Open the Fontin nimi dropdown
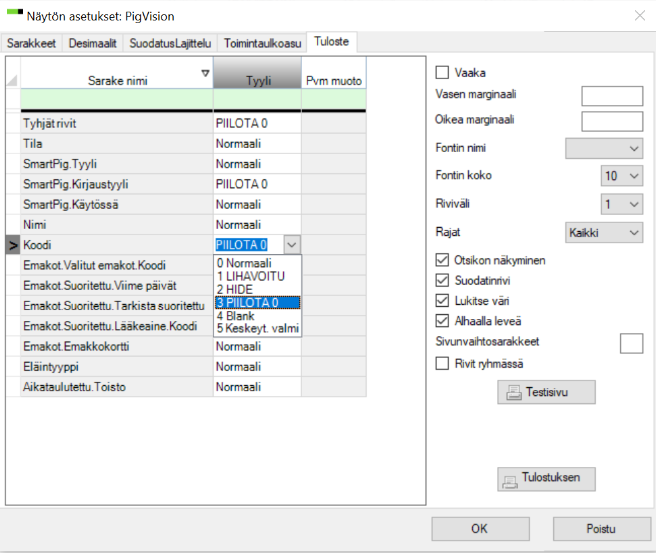Viewport: 656px width, 553px height. pyautogui.click(x=604, y=148)
